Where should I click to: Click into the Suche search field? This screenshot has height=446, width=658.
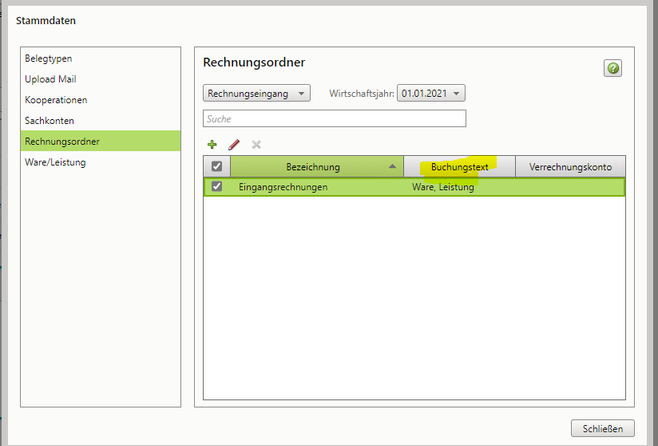pos(334,119)
